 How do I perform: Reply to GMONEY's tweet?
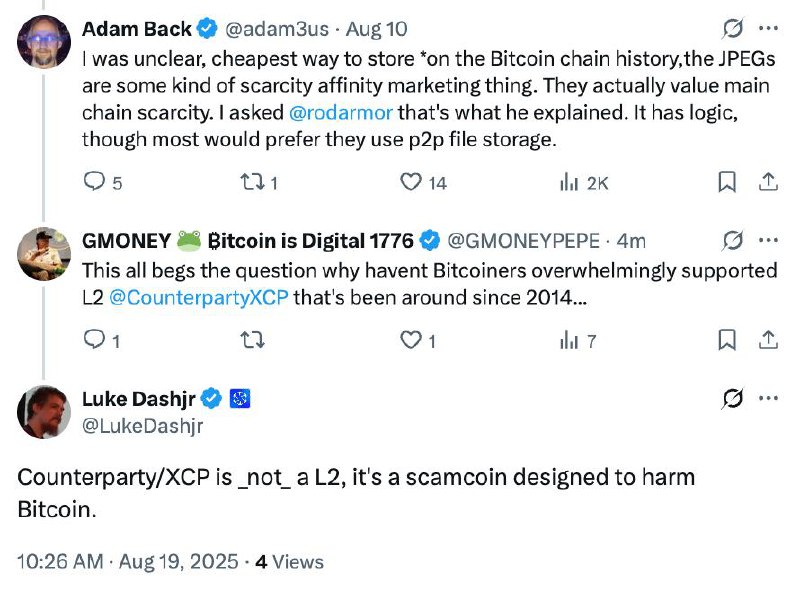point(94,341)
